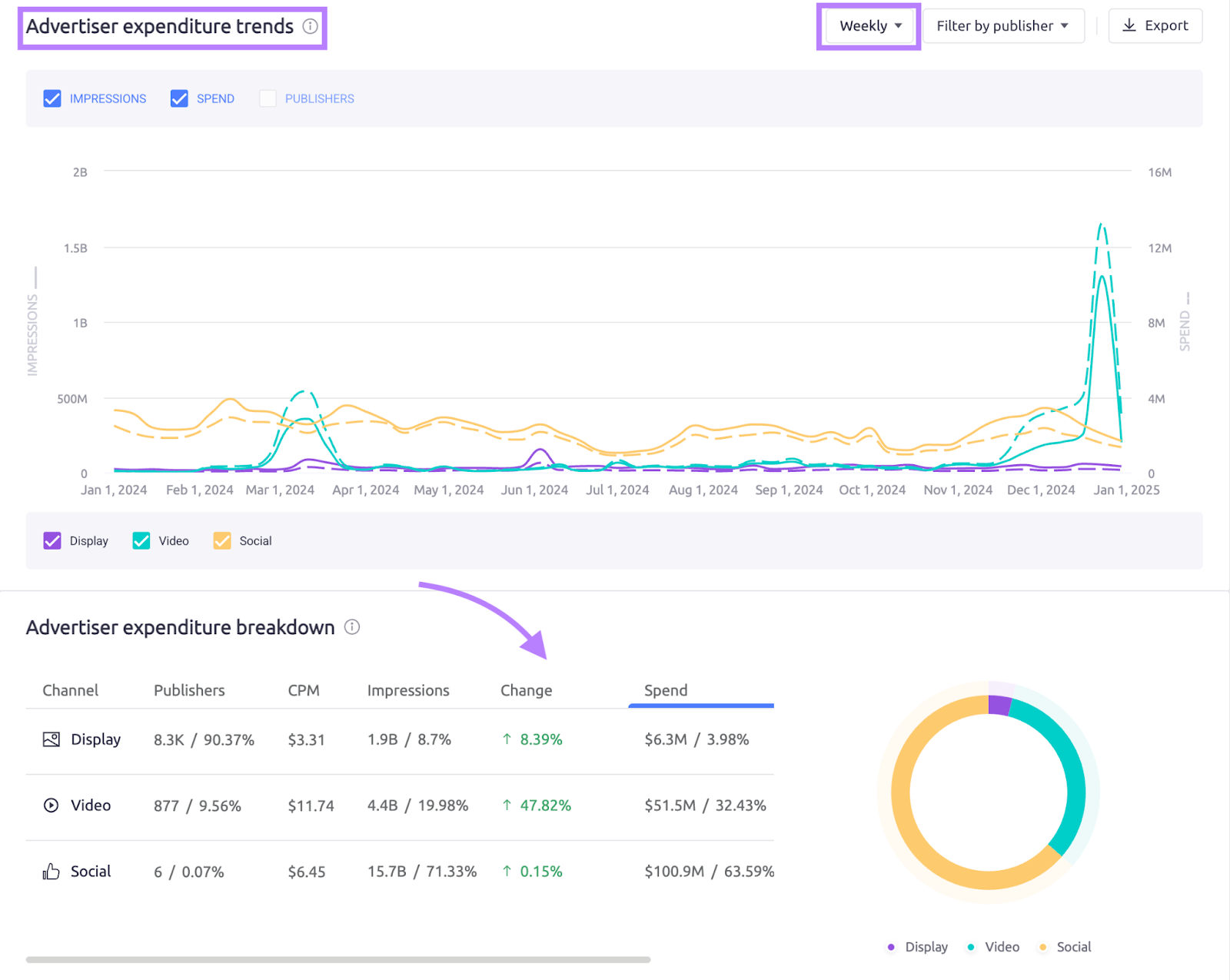1230x980 pixels.
Task: Click the 15.7B / 71.33% impressions cell
Action: pos(422,872)
